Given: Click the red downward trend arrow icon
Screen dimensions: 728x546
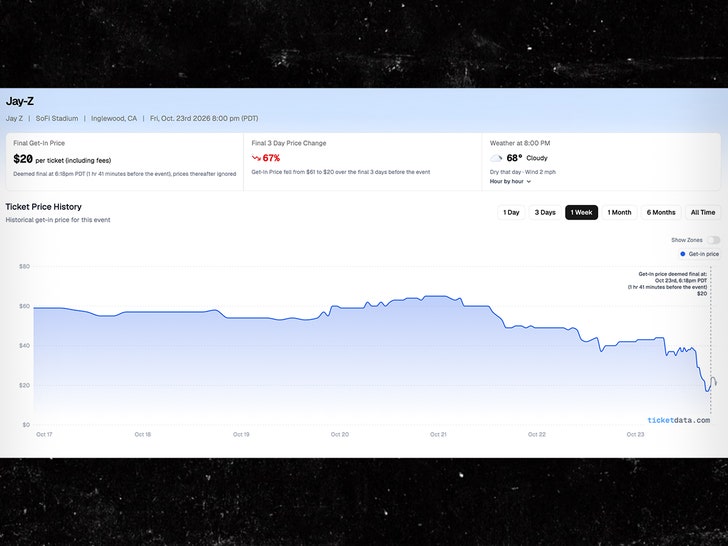Looking at the screenshot, I should click(x=256, y=158).
